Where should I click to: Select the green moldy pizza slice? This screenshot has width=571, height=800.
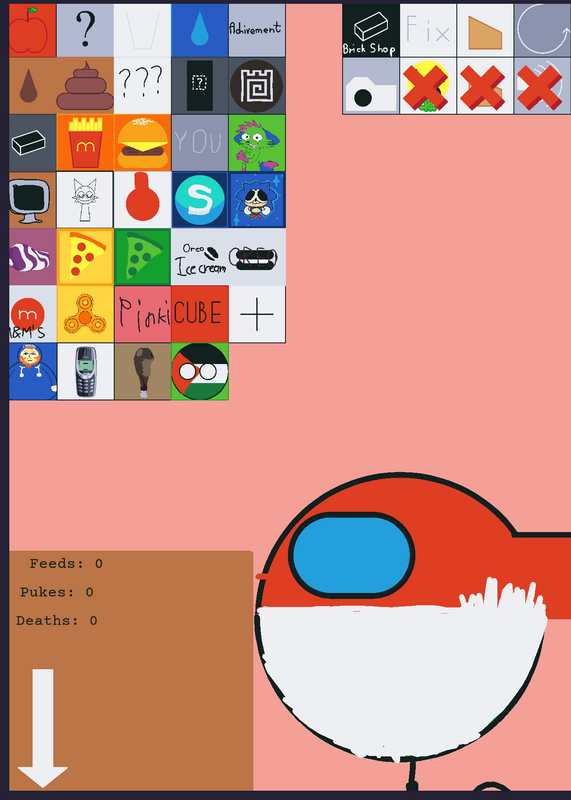pyautogui.click(x=142, y=257)
